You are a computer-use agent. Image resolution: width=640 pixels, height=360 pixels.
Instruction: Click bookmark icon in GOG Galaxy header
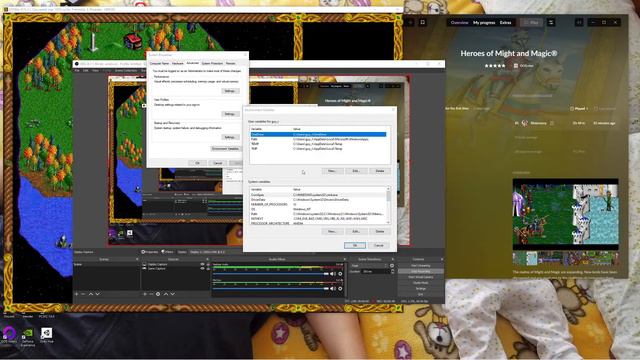[423, 22]
